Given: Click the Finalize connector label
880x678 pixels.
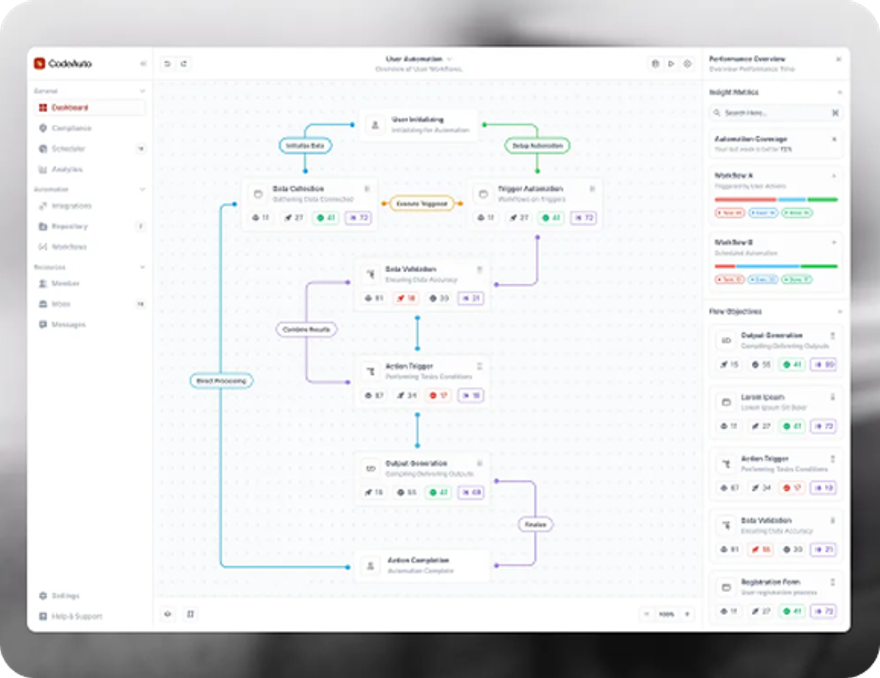Looking at the screenshot, I should (x=535, y=524).
